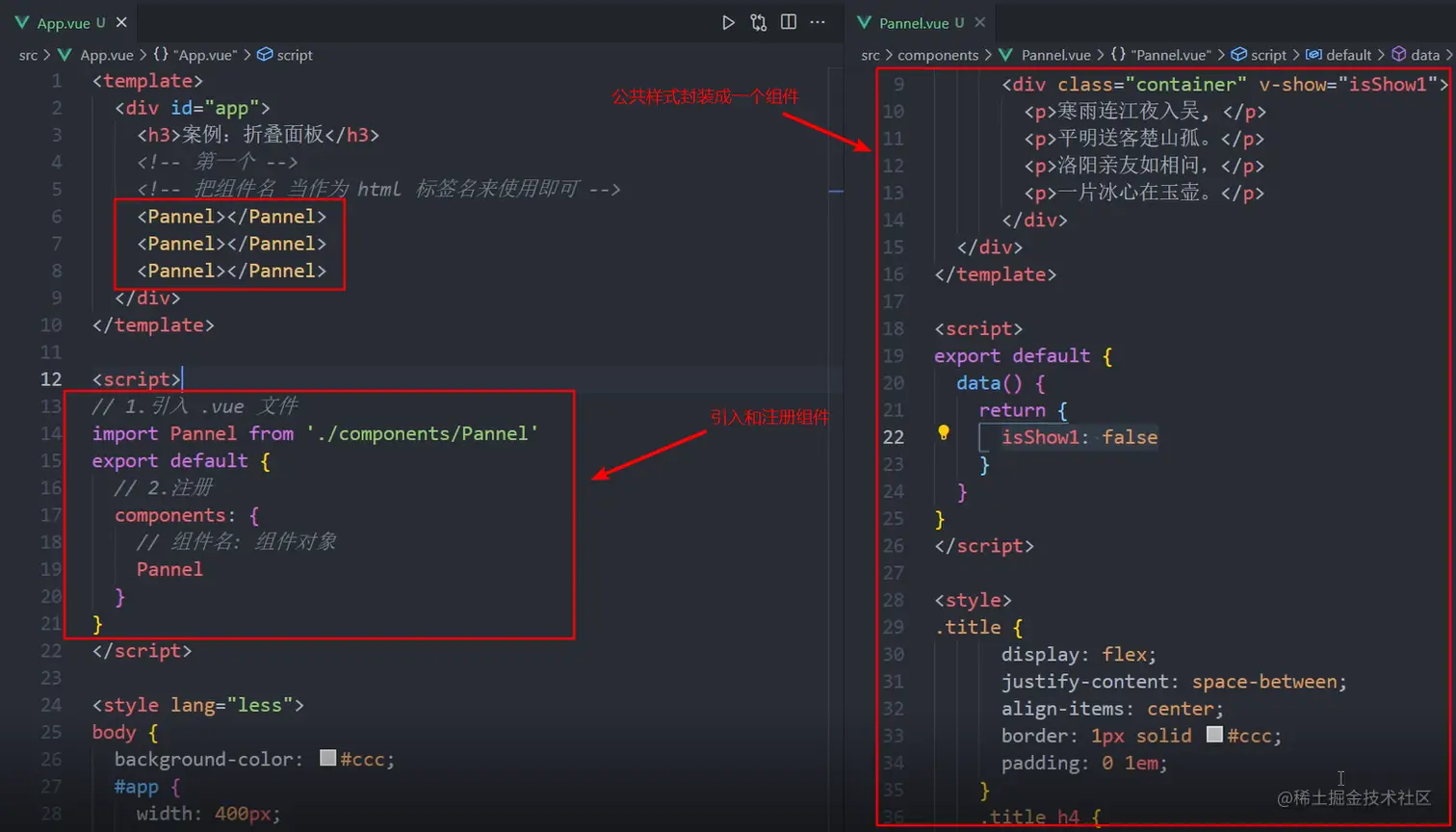1456x832 pixels.
Task: Click the 'data() {' line
Action: pos(1001,382)
